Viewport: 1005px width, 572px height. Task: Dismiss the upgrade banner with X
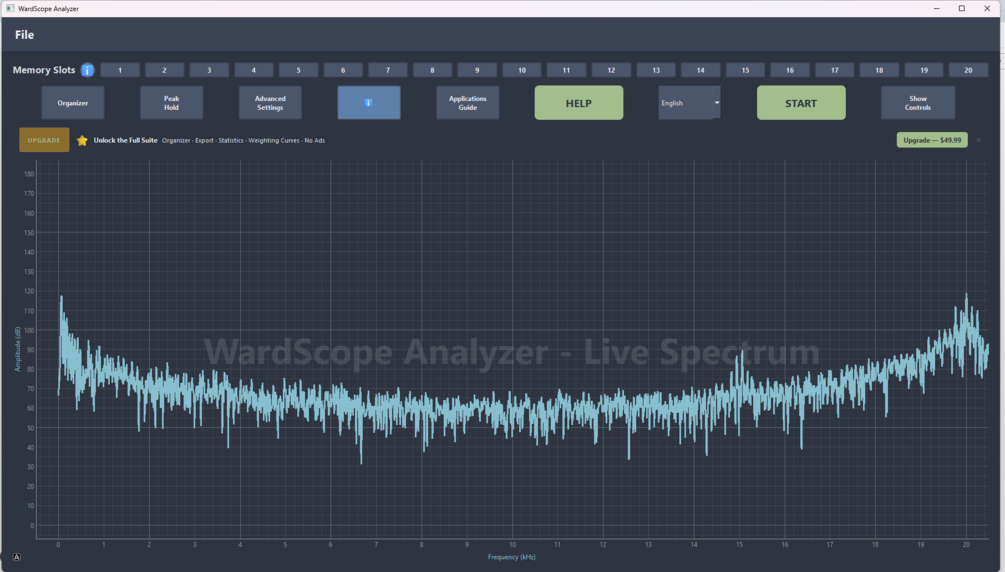coord(979,140)
